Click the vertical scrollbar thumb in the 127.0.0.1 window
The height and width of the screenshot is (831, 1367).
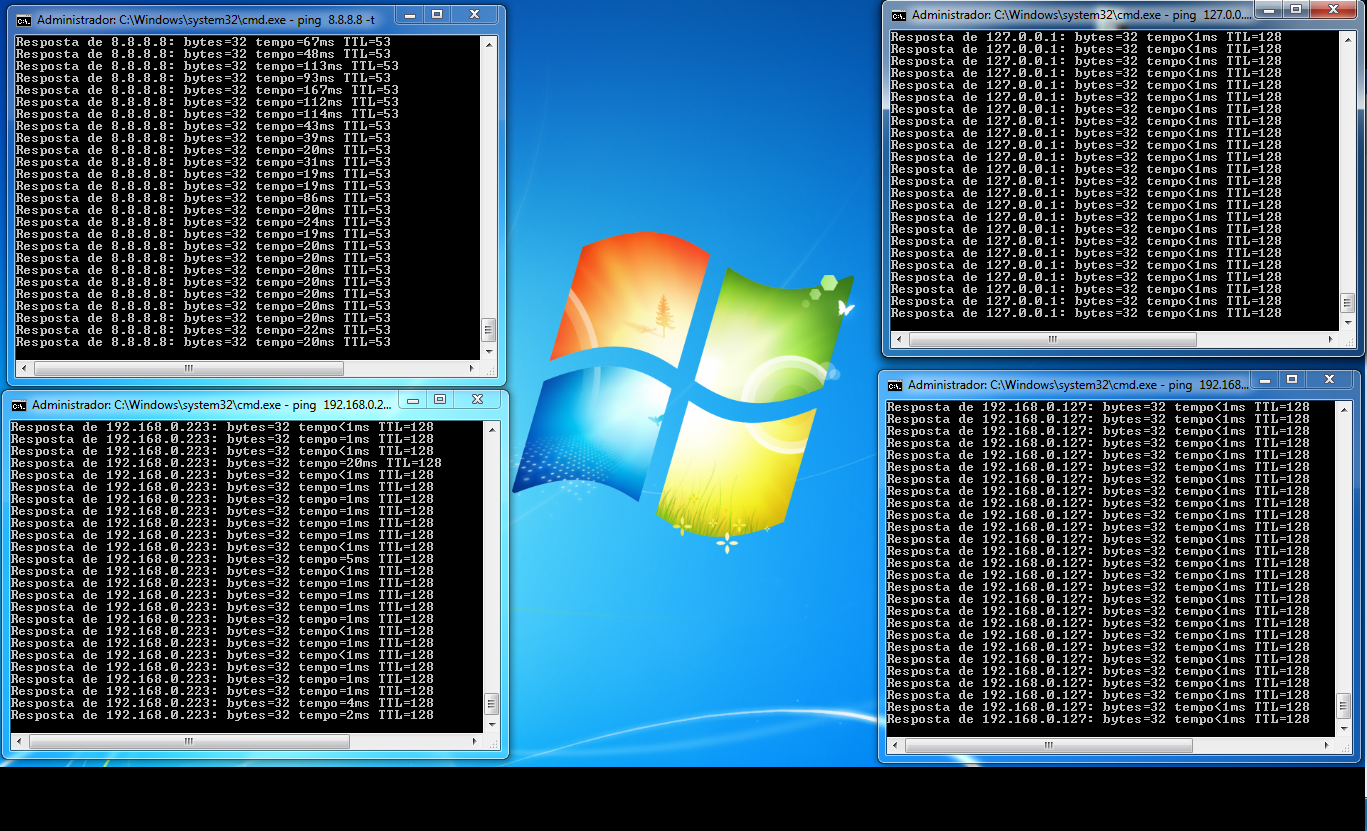(x=1347, y=301)
